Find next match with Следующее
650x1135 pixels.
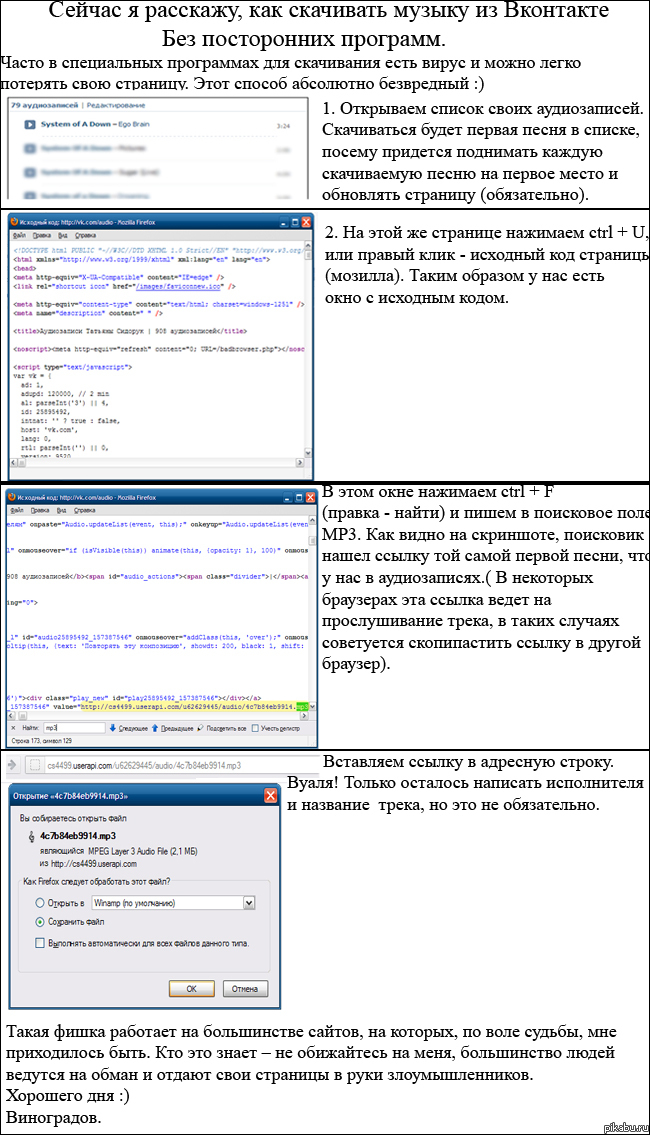[129, 728]
